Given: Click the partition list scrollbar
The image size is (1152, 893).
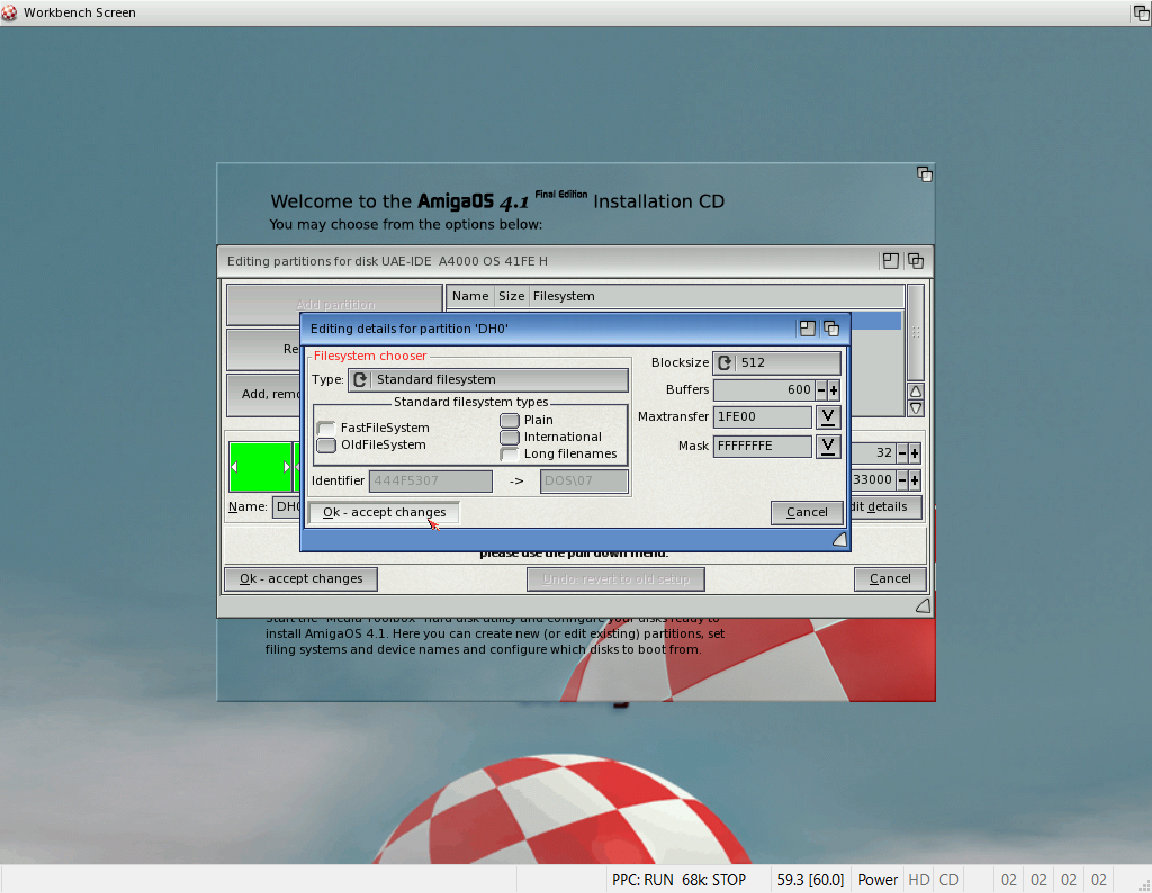Looking at the screenshot, I should click(x=915, y=332).
